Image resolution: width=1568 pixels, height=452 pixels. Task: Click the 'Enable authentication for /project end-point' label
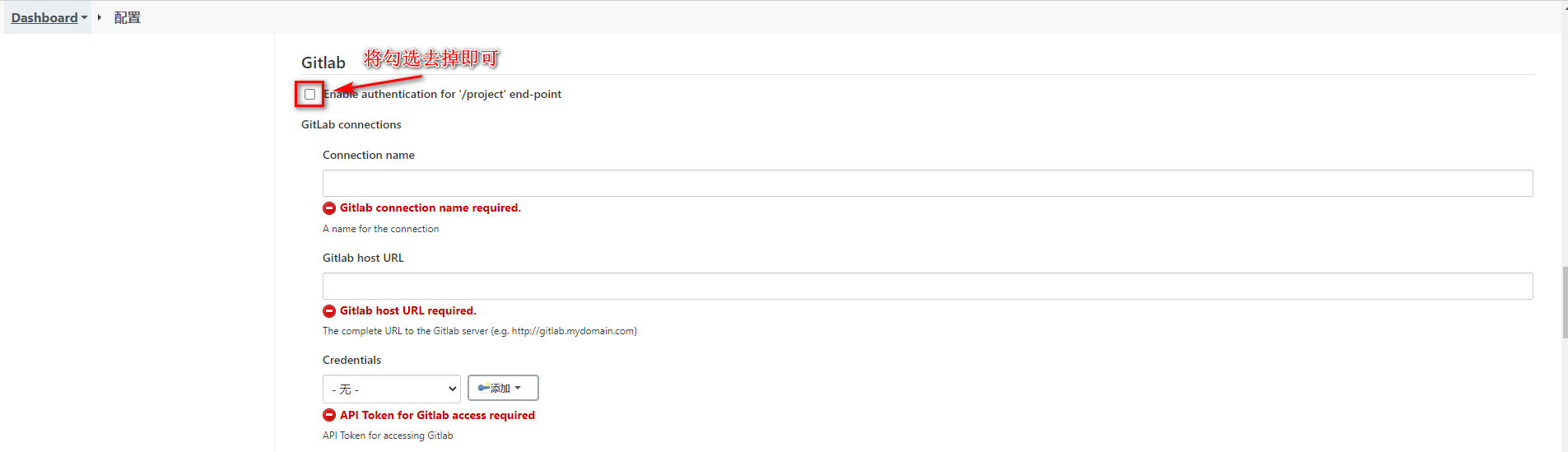(x=444, y=95)
